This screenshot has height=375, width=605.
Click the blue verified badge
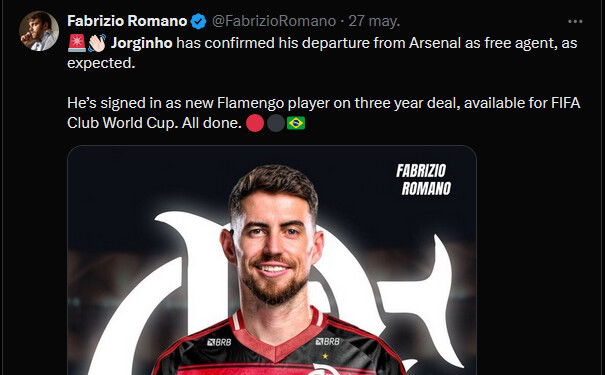199,21
